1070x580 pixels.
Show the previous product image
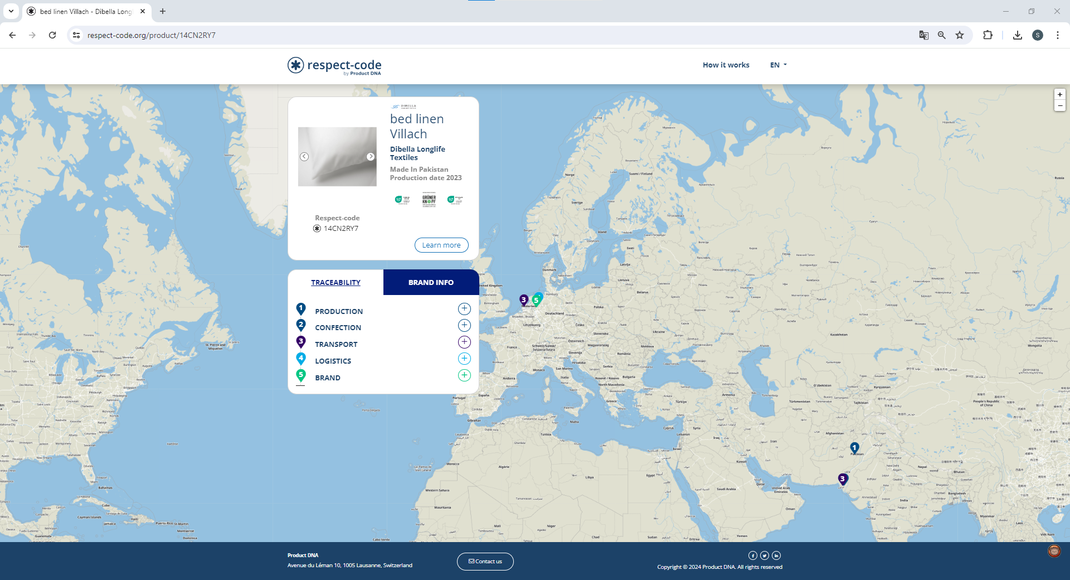pyautogui.click(x=304, y=156)
